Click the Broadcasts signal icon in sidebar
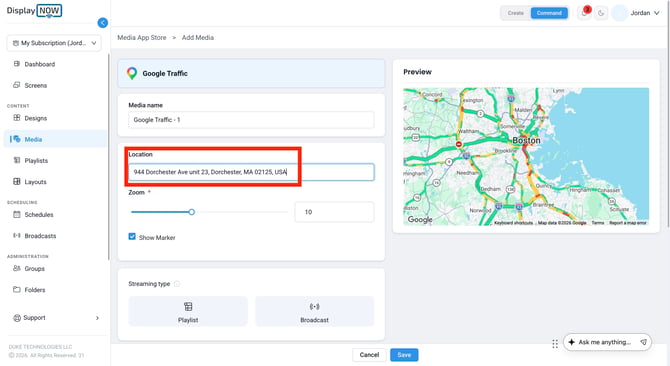The image size is (670, 366). (17, 236)
